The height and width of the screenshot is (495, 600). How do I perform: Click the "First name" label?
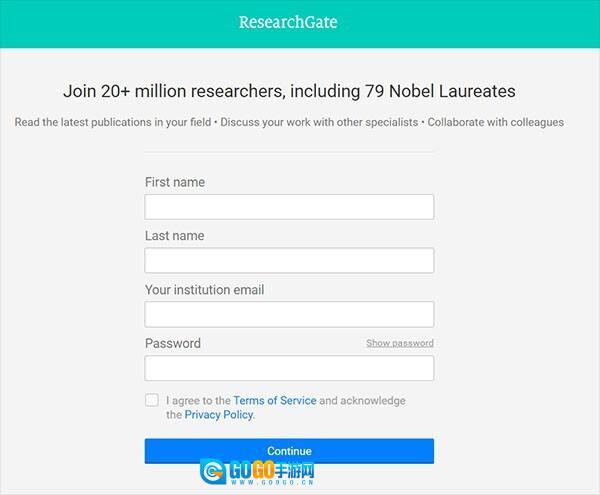[175, 182]
